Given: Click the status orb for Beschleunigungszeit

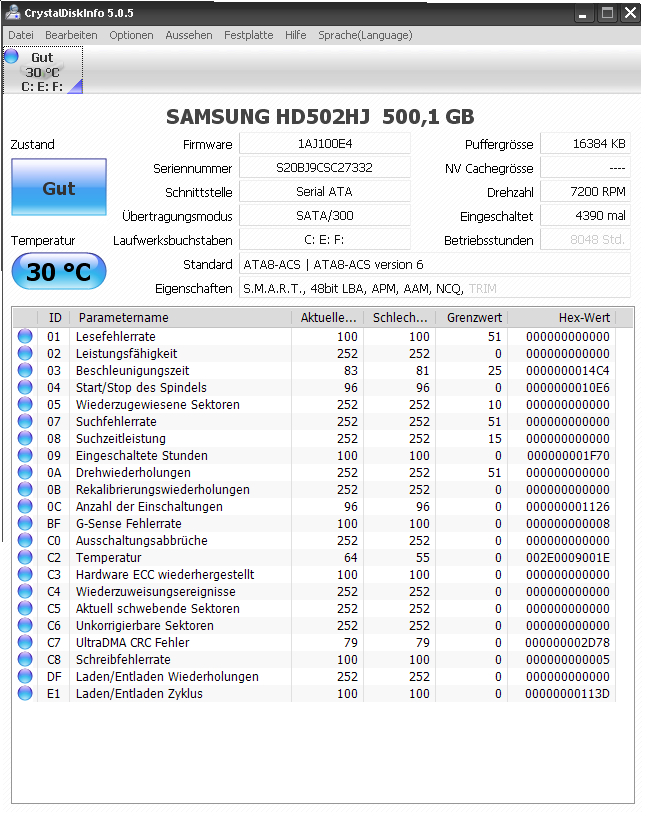Looking at the screenshot, I should (x=25, y=370).
